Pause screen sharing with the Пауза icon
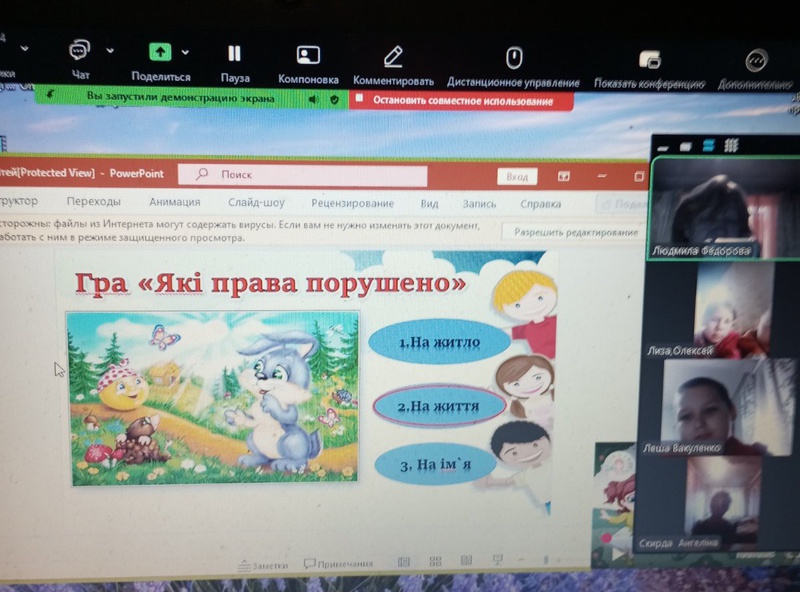800x592 pixels. click(x=234, y=54)
